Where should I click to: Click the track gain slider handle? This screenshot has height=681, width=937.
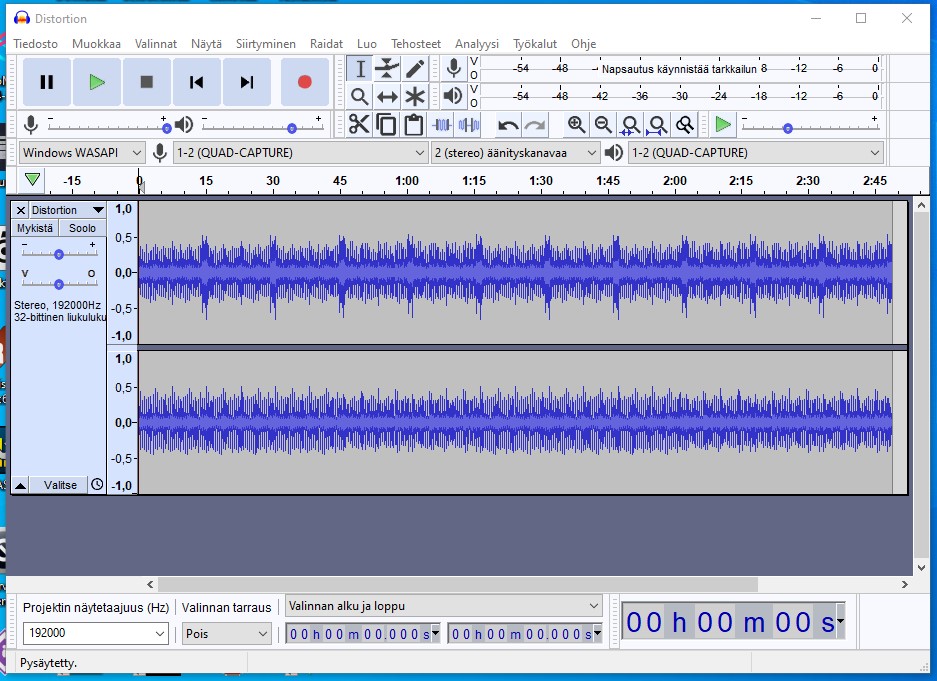coord(59,254)
